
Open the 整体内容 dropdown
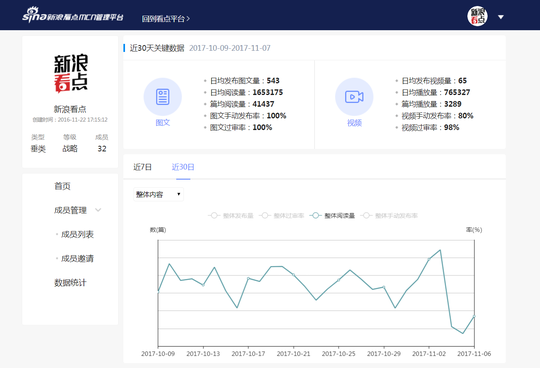click(x=158, y=194)
